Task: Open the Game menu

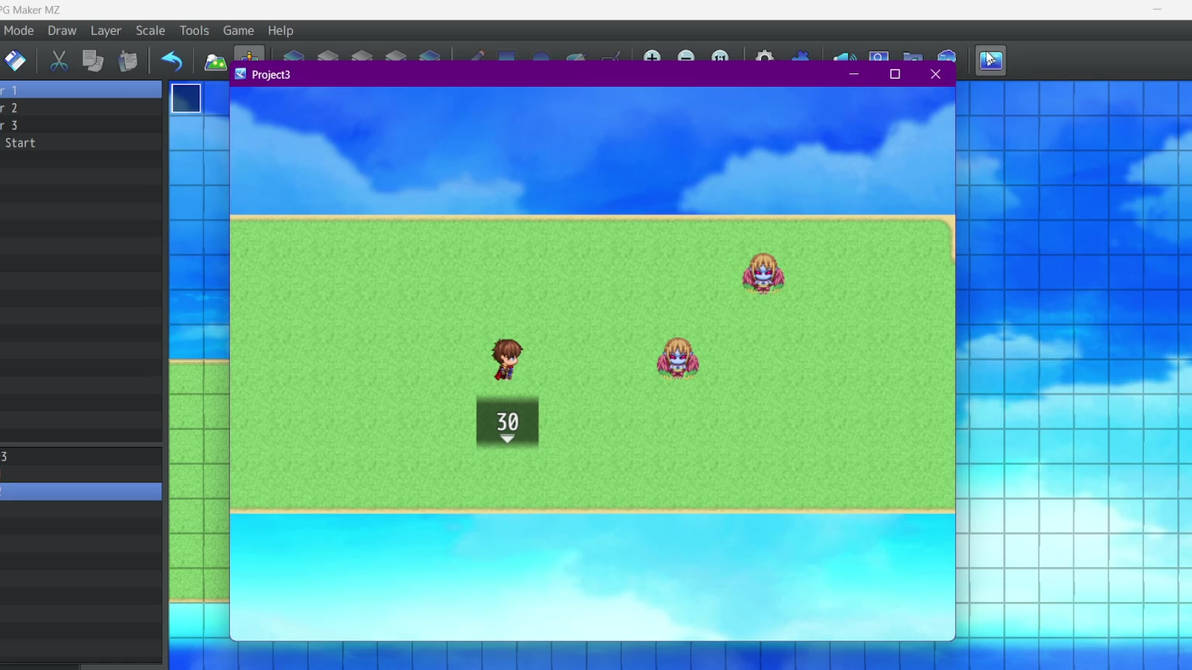Action: coord(238,30)
